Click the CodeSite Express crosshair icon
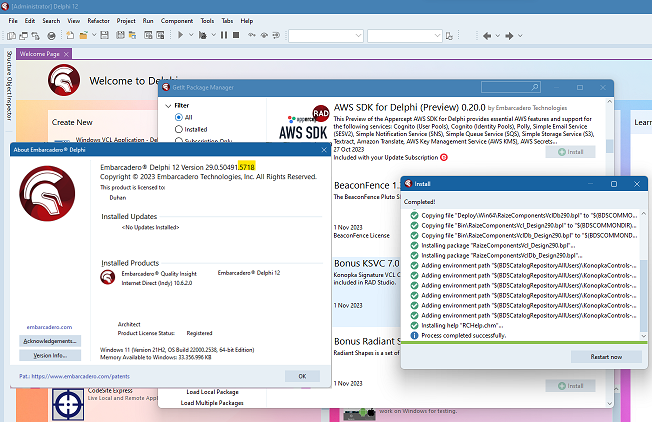652x422 pixels. pos(68,404)
